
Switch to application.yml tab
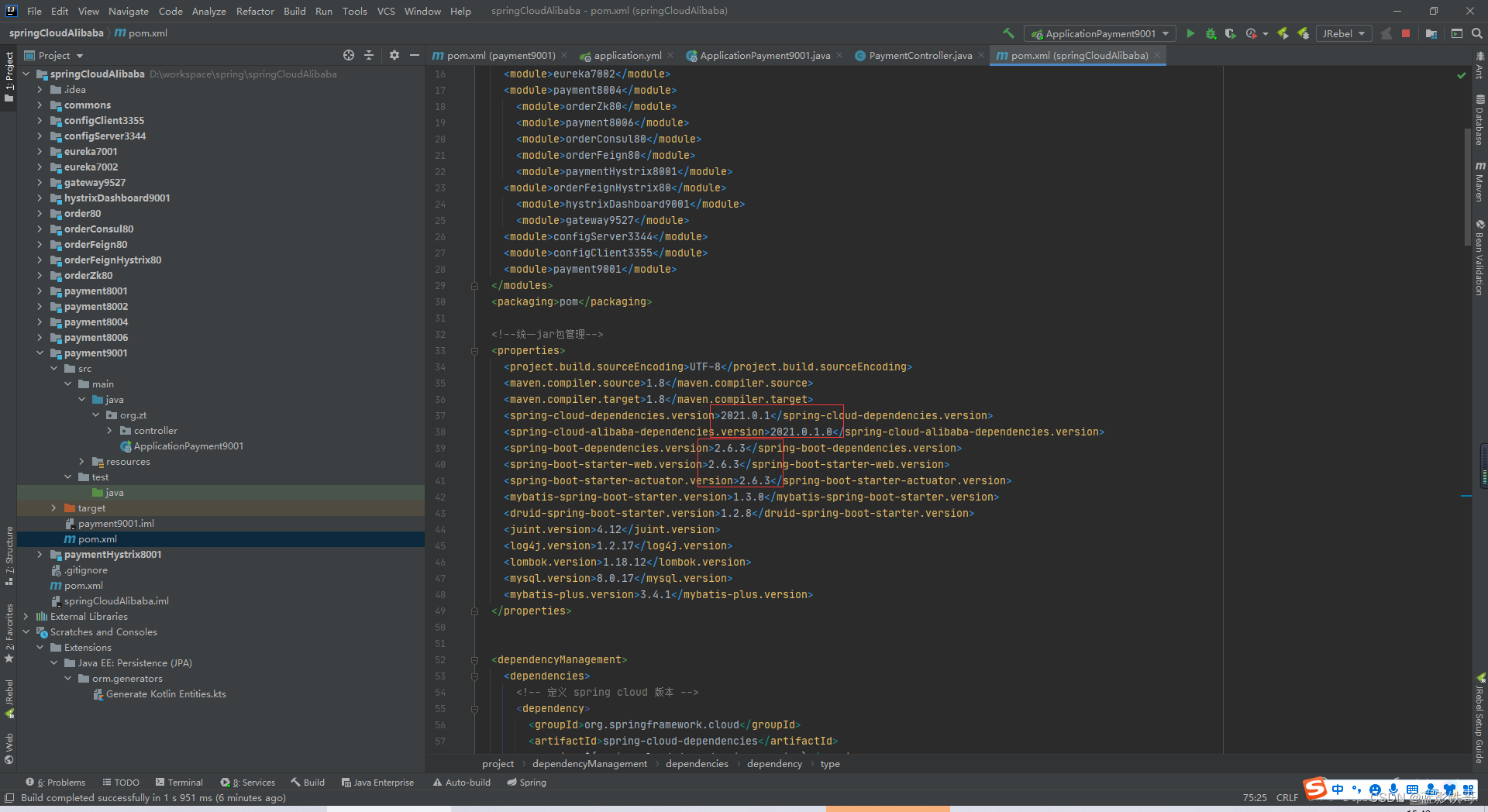tap(627, 55)
